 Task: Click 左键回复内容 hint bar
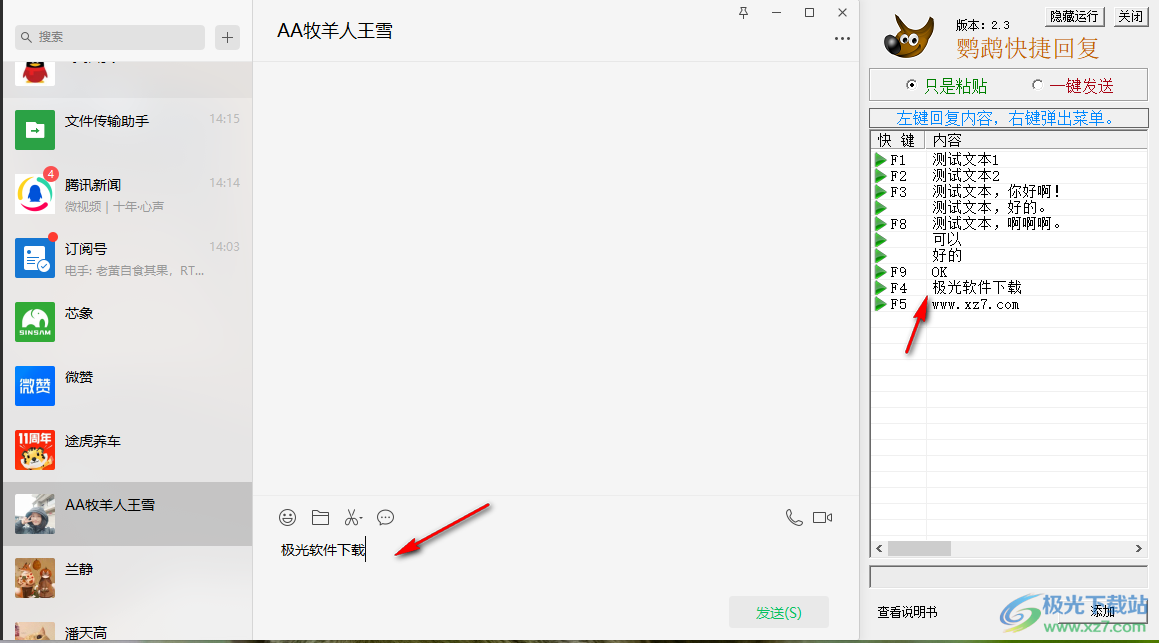pos(1009,118)
